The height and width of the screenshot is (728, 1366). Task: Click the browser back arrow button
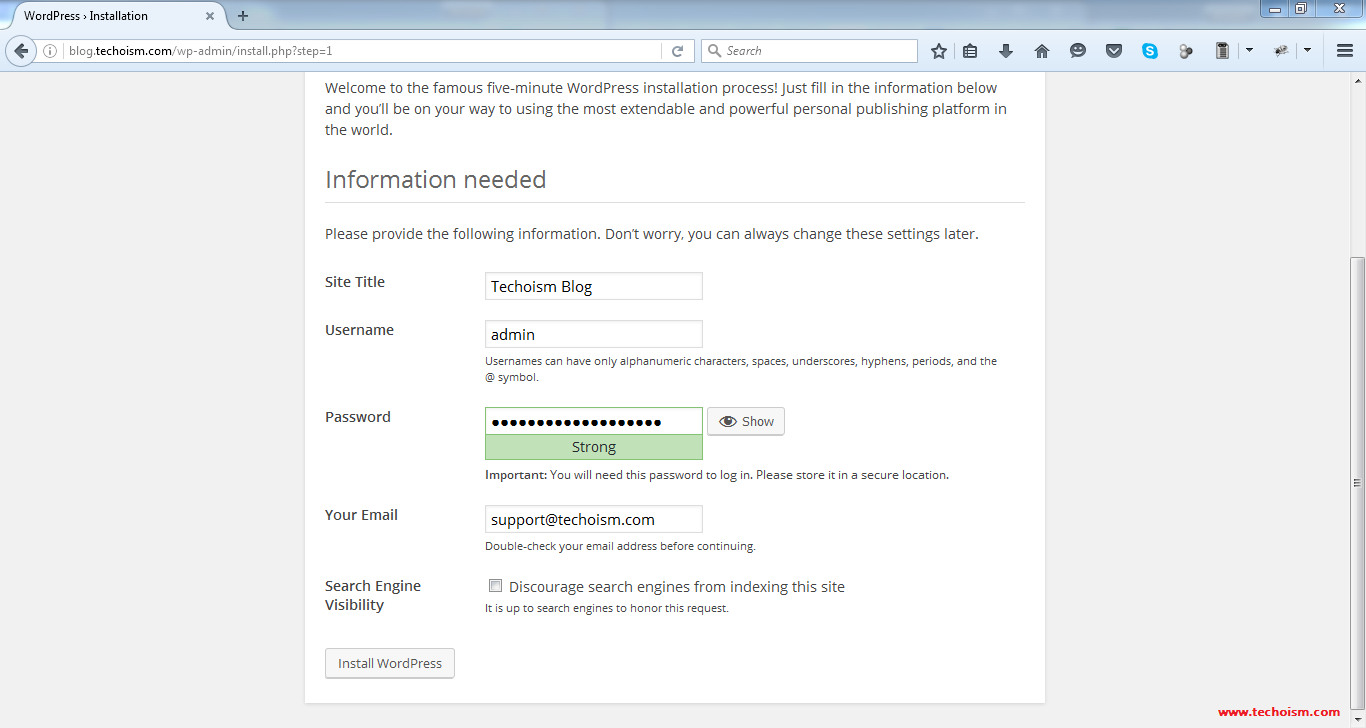pyautogui.click(x=21, y=51)
